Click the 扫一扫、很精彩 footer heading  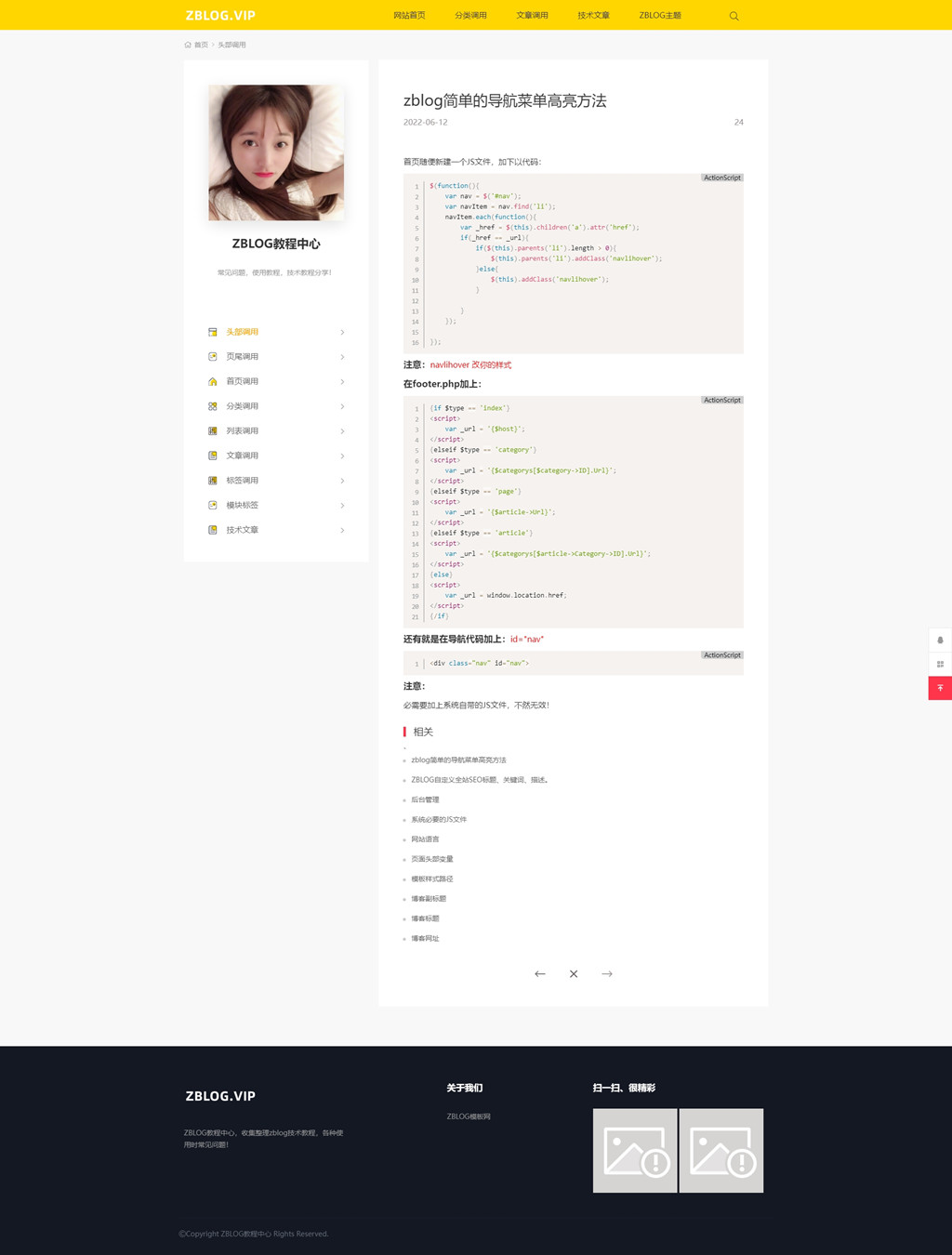tap(624, 1088)
